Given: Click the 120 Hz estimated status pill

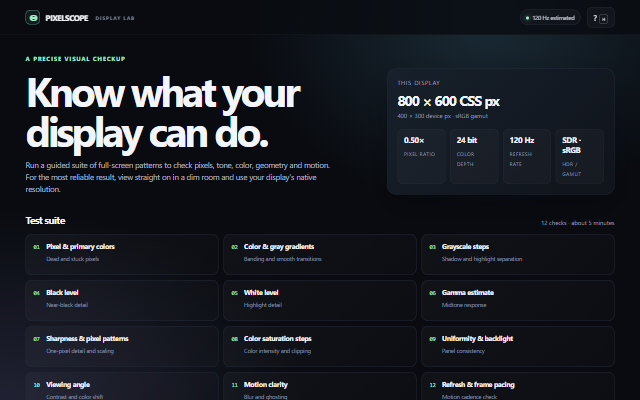Looking at the screenshot, I should (550, 18).
